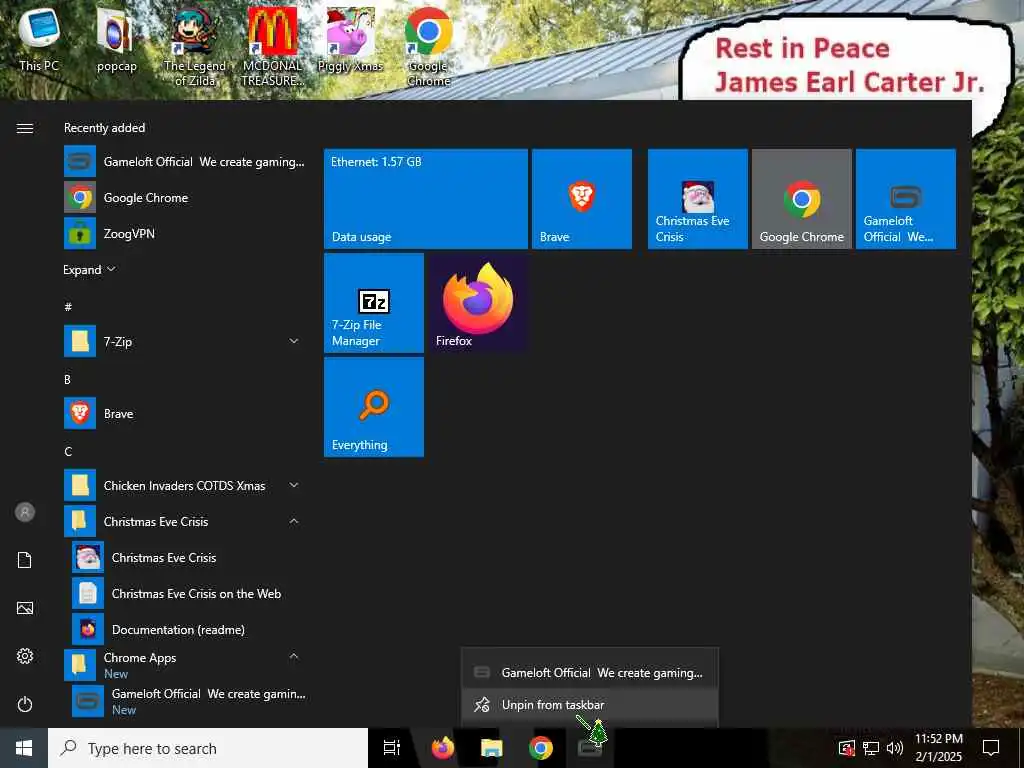
Task: Open the Data usage Ethernet tile
Action: [x=426, y=199]
